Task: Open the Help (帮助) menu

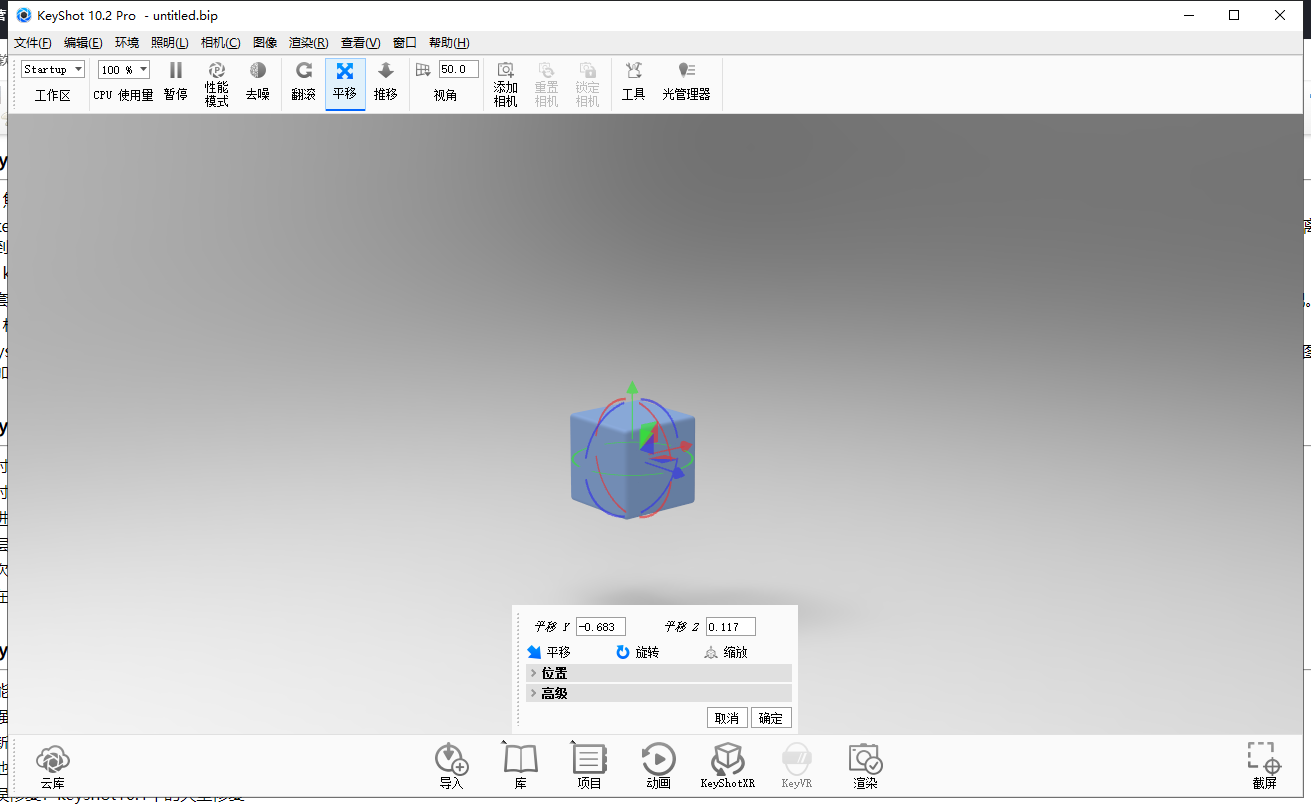Action: click(x=449, y=43)
